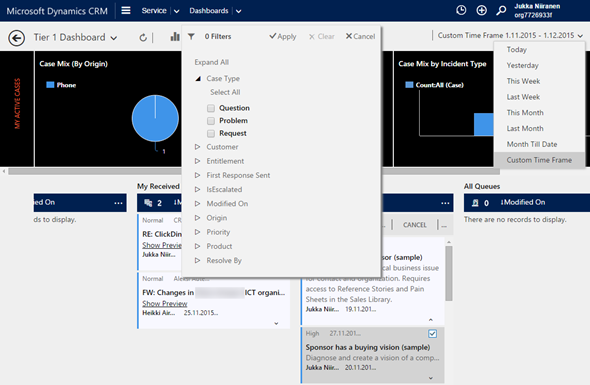Click the Microsoft Dynamics CRM logo
The height and width of the screenshot is (385, 590).
57,11
